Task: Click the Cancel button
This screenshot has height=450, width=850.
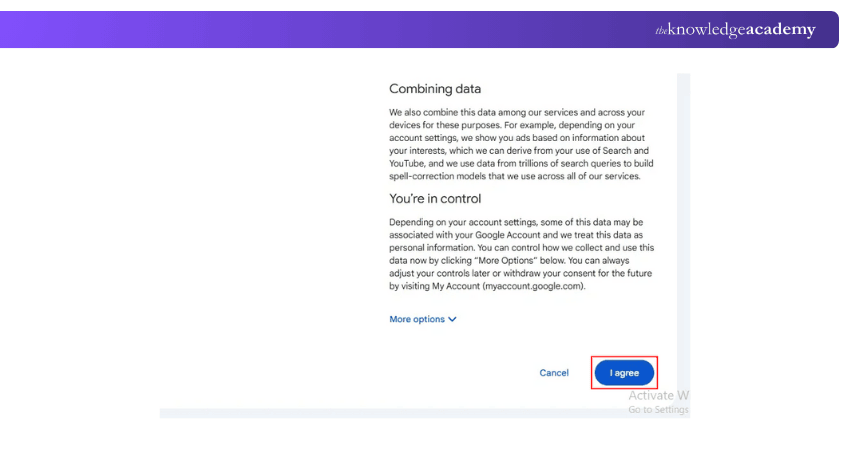Action: click(554, 373)
